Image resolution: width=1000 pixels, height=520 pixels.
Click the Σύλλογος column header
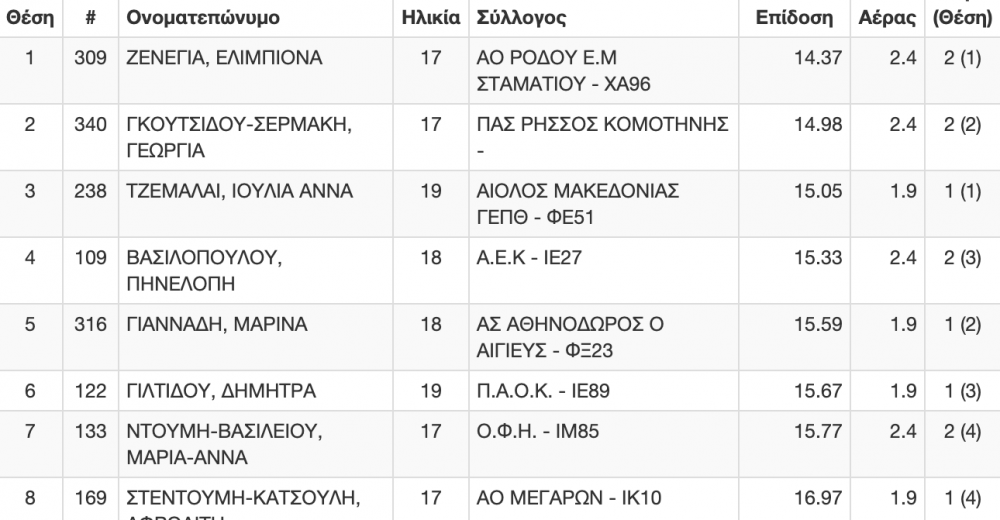[521, 17]
